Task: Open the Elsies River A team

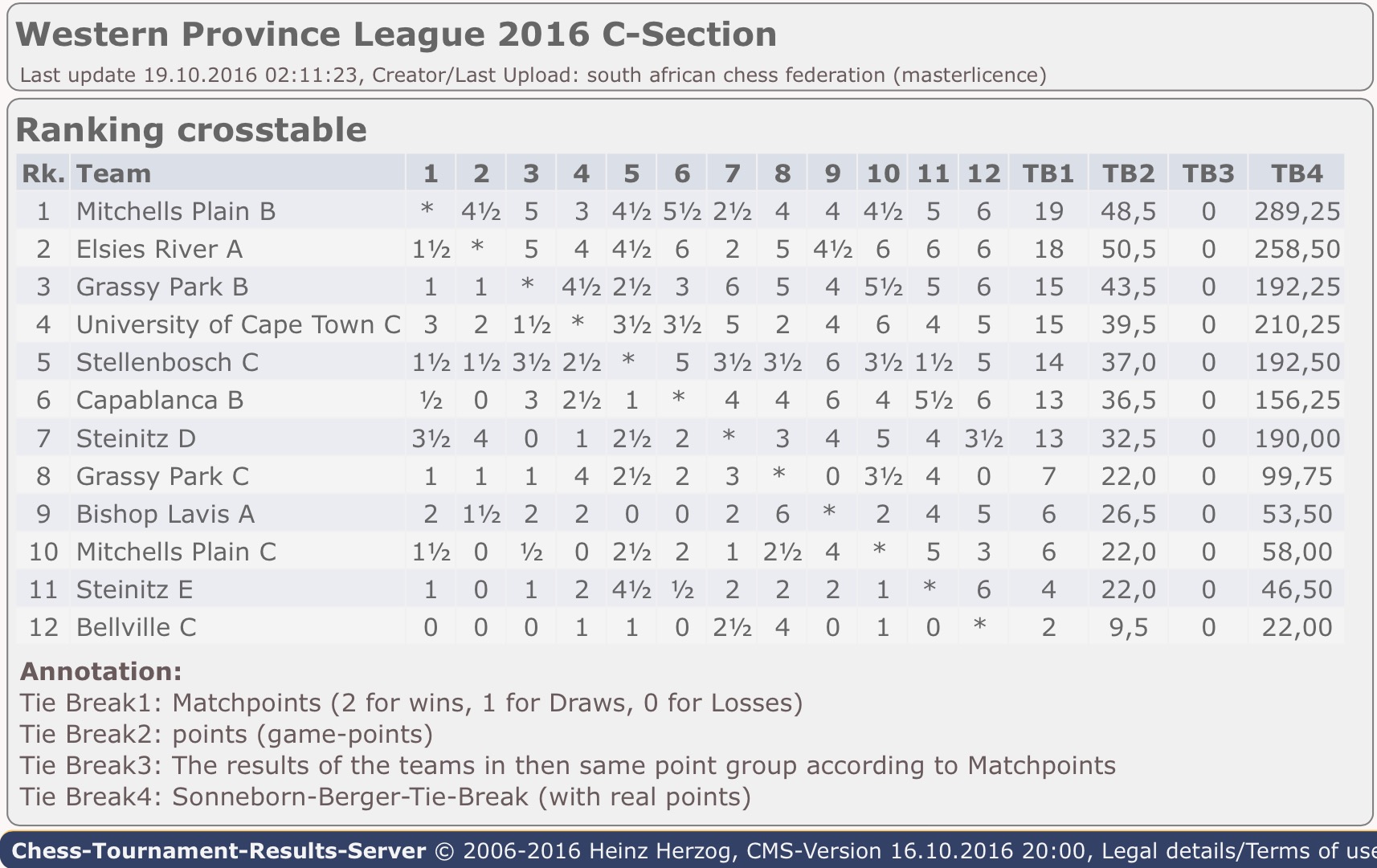Action: click(159, 249)
